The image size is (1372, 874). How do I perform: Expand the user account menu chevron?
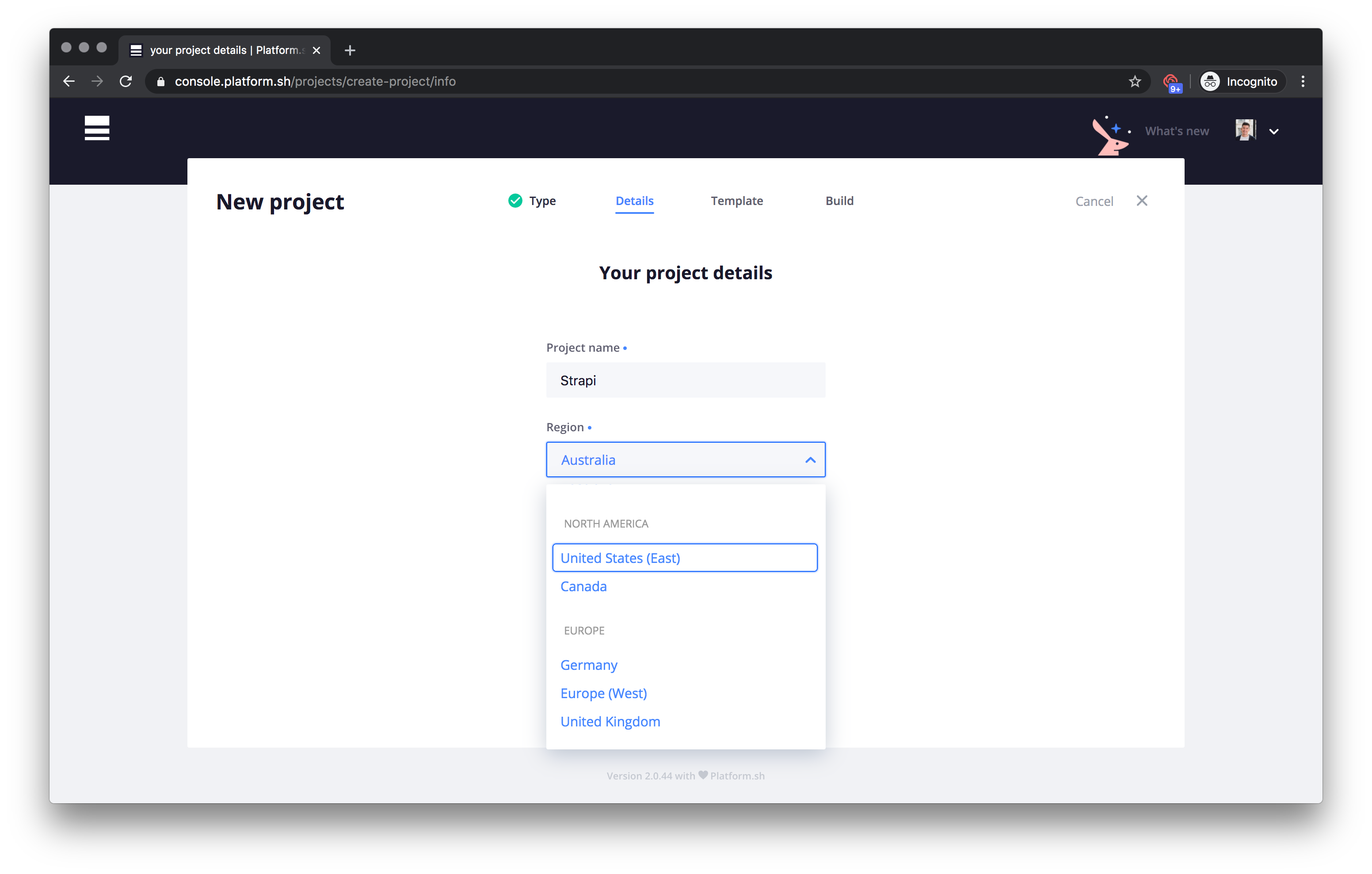tap(1274, 132)
